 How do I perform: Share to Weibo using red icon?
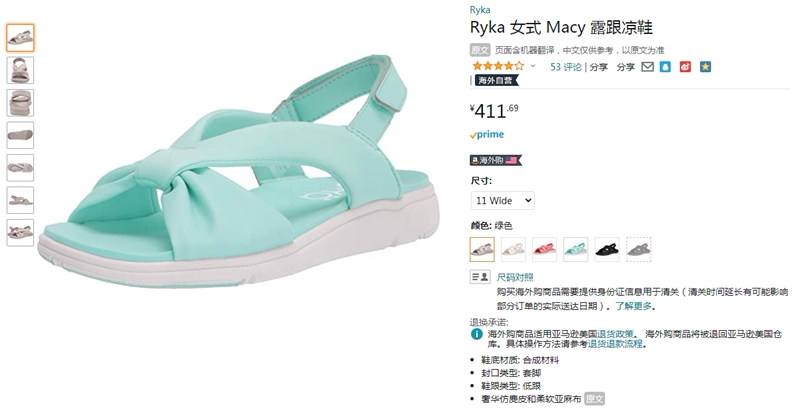click(685, 67)
